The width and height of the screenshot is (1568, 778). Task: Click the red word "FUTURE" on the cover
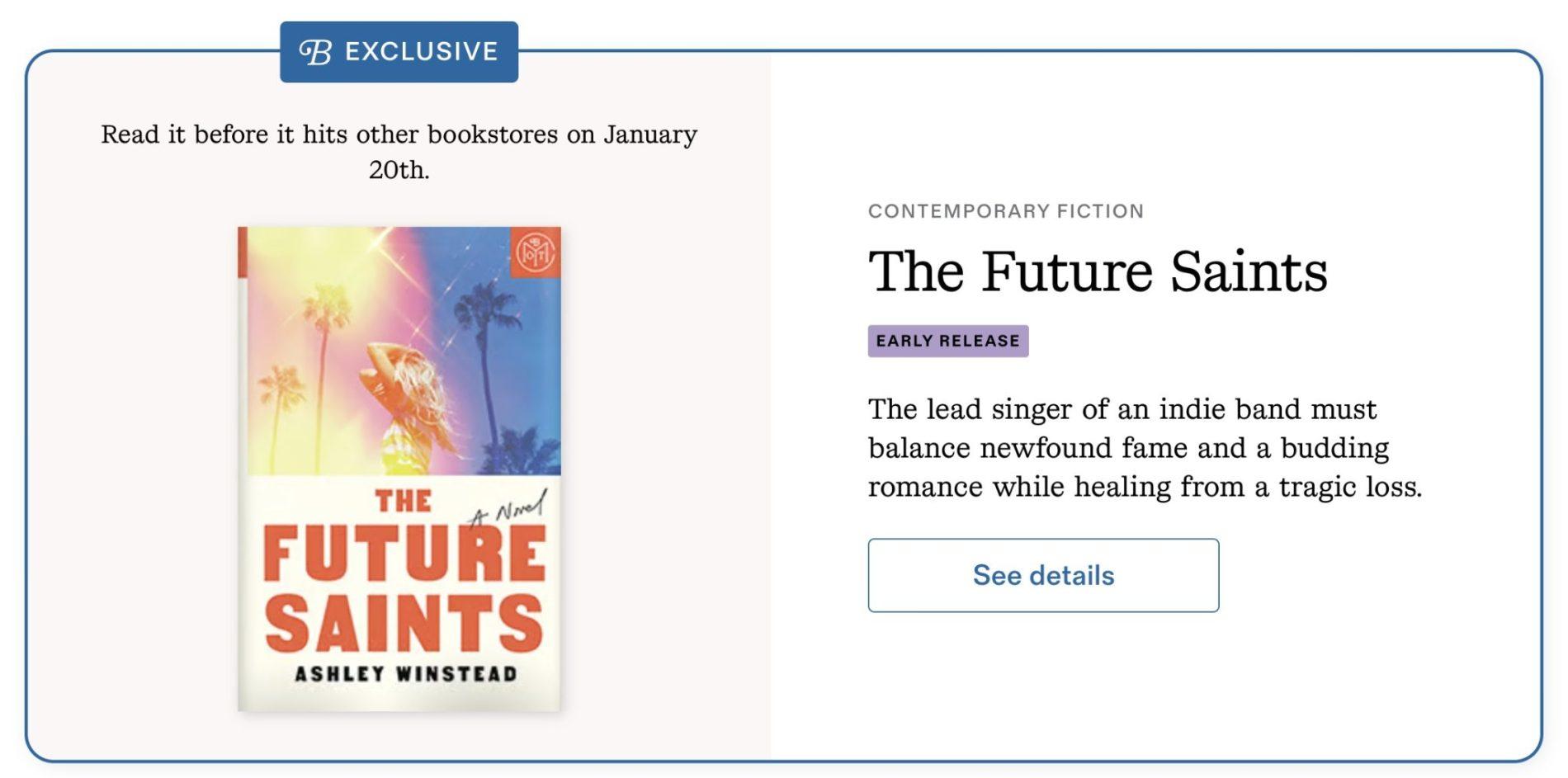tap(404, 553)
